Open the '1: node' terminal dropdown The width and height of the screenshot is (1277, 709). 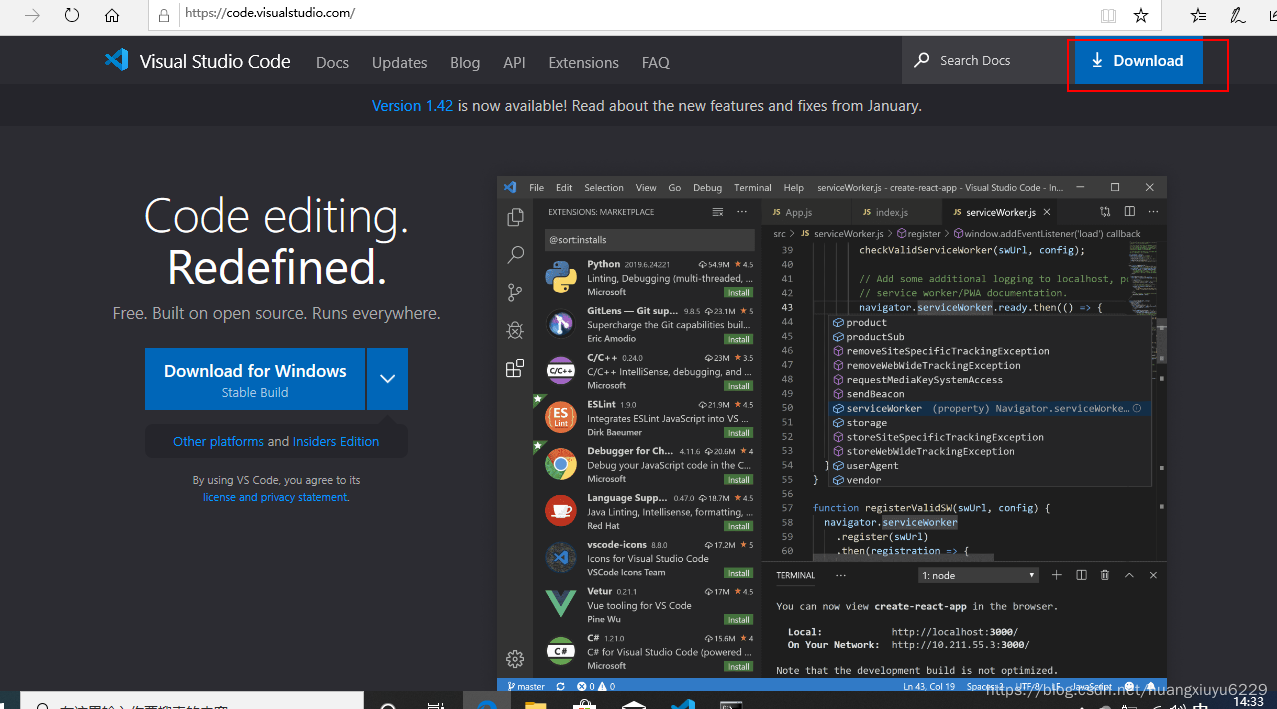click(977, 574)
